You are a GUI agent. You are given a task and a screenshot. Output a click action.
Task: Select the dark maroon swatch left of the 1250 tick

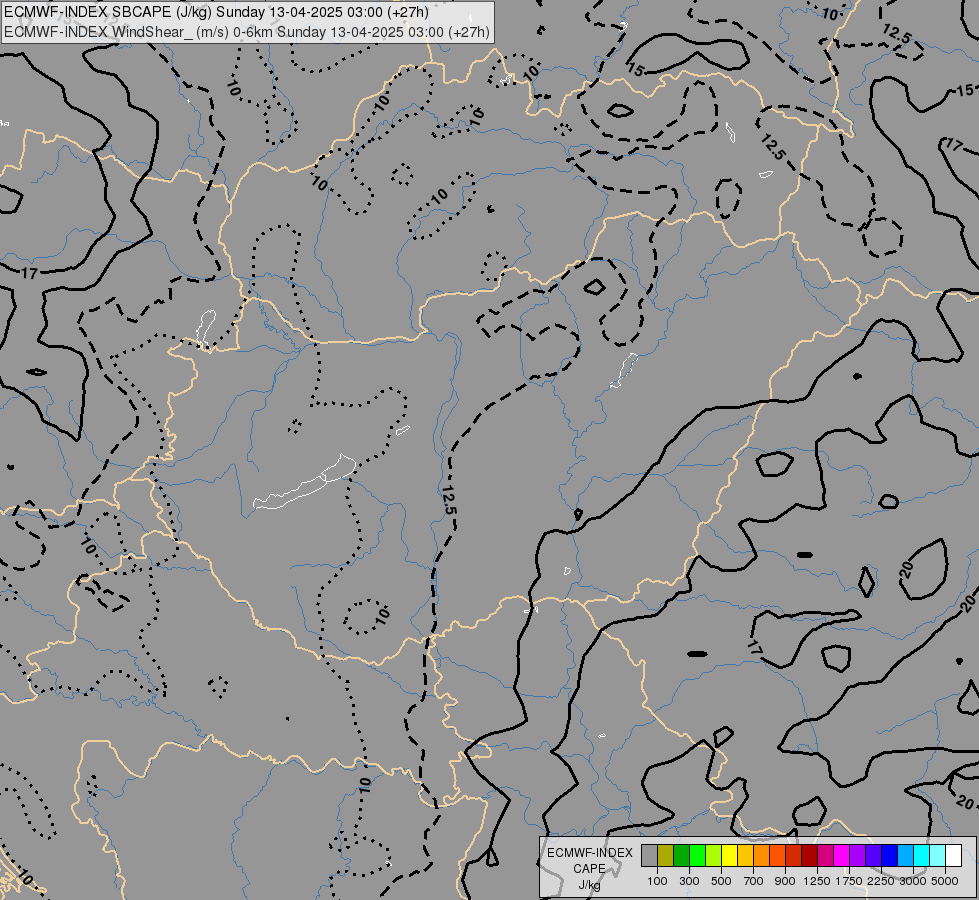click(x=809, y=856)
